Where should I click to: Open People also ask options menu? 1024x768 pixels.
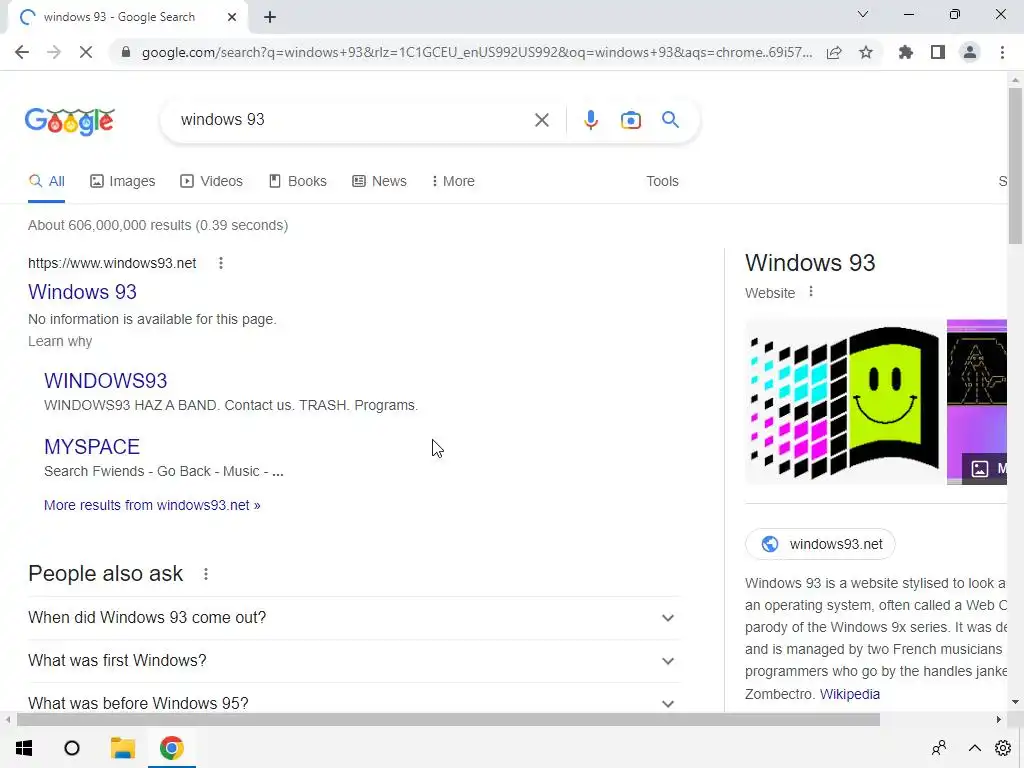click(206, 574)
